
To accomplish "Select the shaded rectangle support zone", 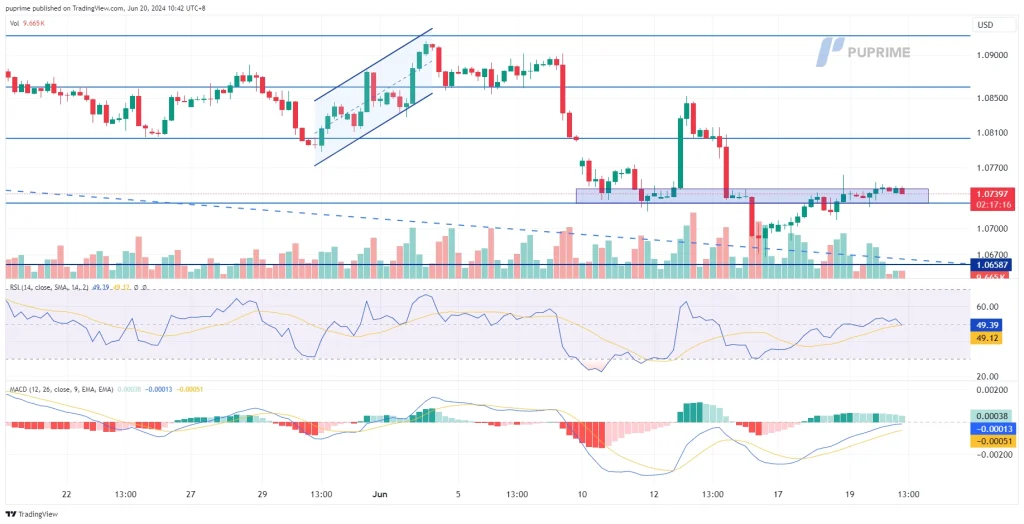I will pyautogui.click(x=751, y=195).
